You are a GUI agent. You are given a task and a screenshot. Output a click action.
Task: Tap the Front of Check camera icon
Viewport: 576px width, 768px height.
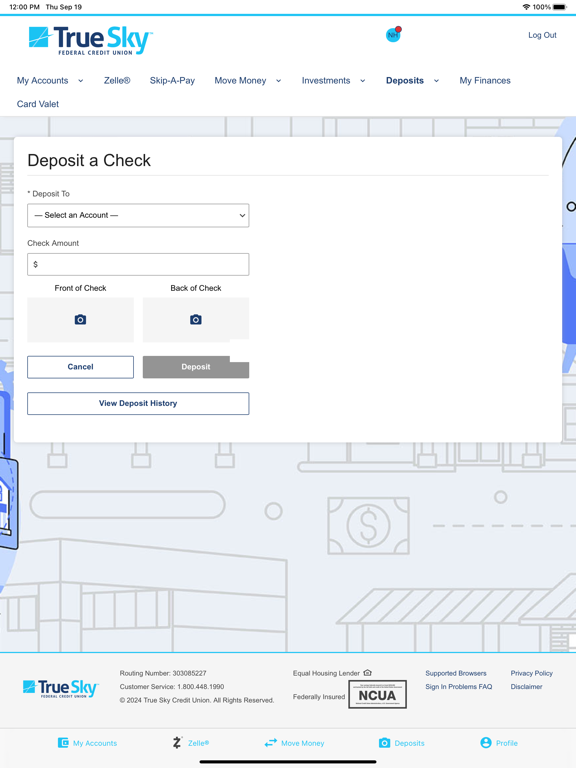click(80, 320)
